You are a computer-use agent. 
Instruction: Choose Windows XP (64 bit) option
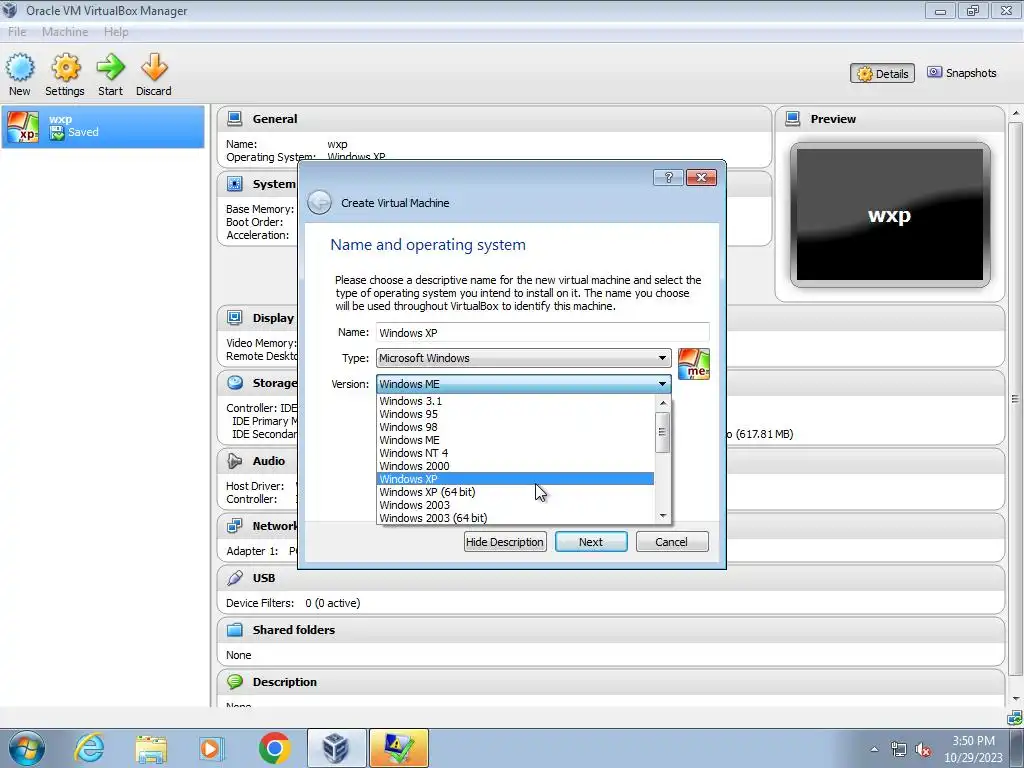[516, 492]
